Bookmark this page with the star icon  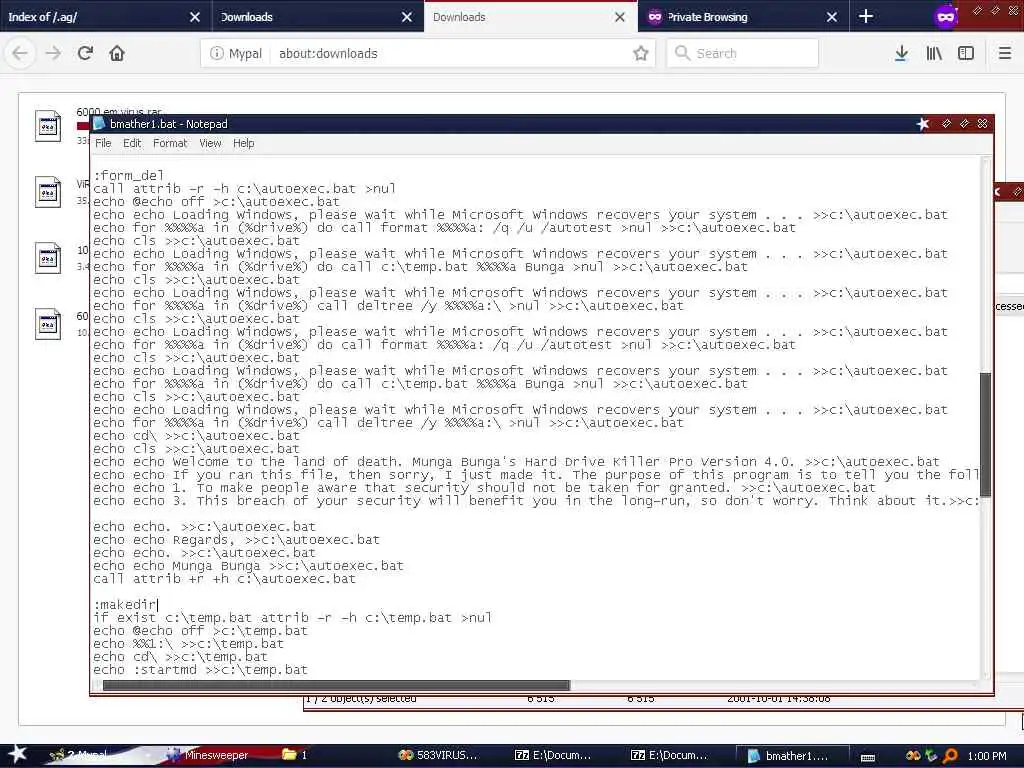[x=641, y=54]
